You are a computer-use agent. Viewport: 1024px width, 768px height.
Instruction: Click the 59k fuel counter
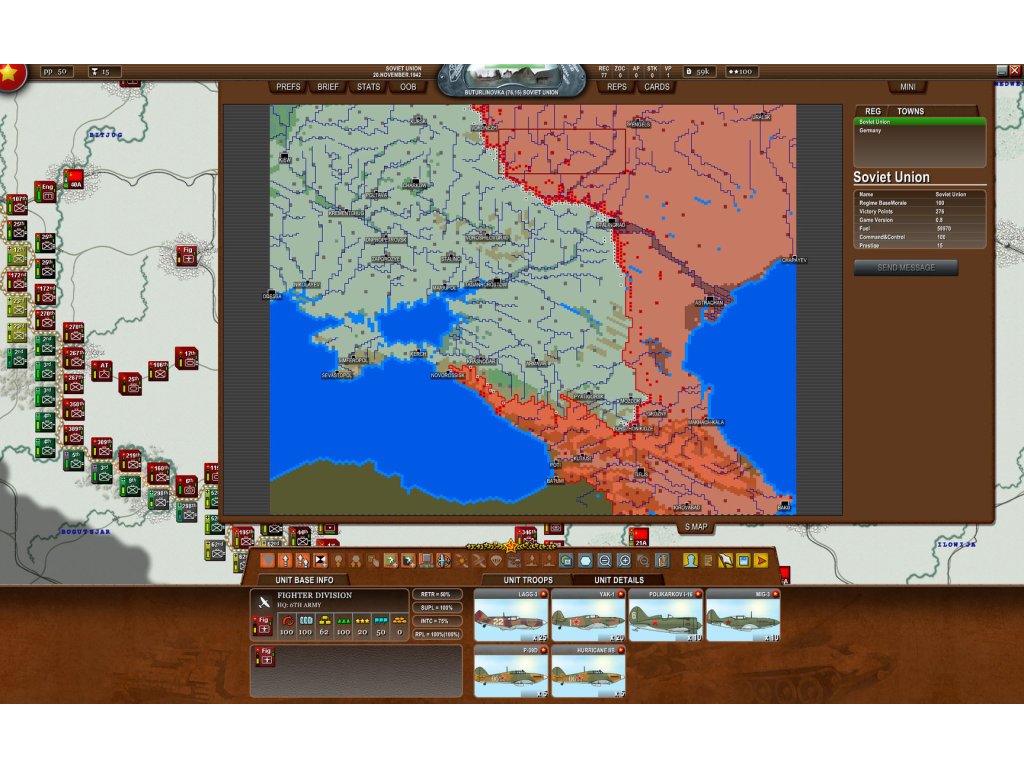click(698, 71)
